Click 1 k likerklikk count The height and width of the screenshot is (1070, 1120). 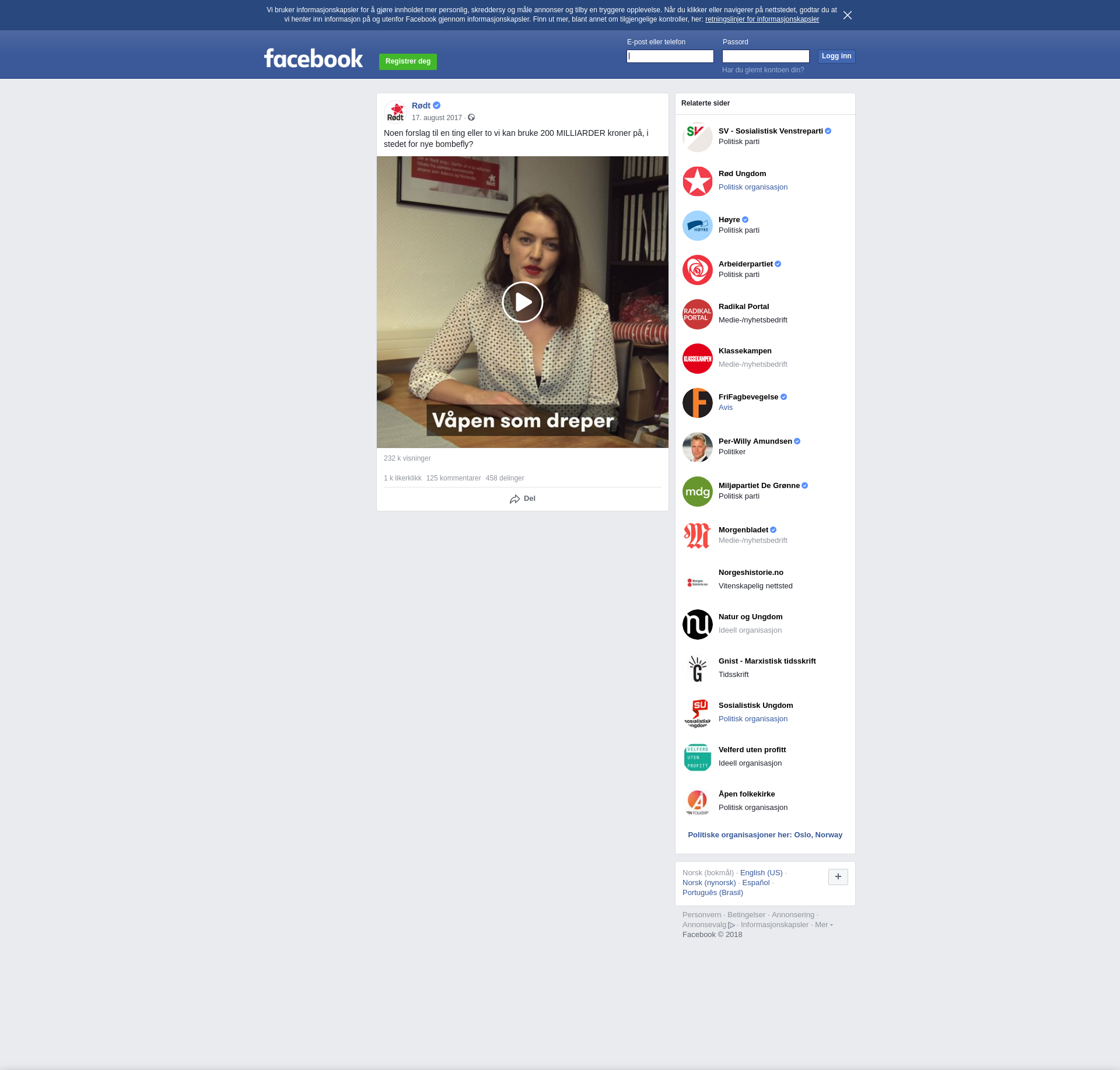click(x=402, y=478)
